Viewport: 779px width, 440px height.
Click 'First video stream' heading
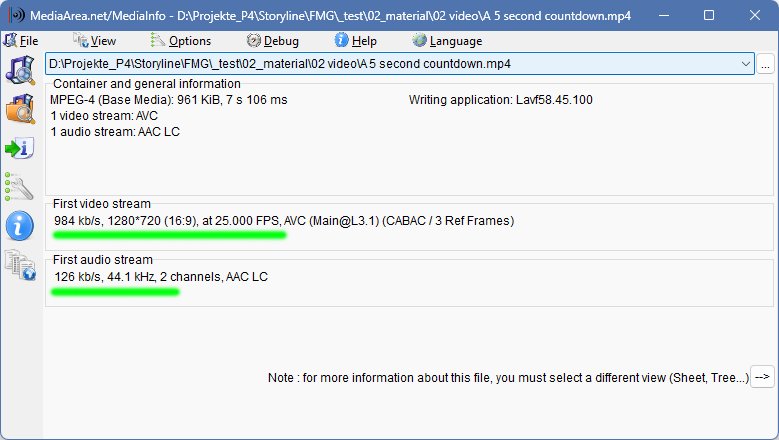tap(102, 204)
